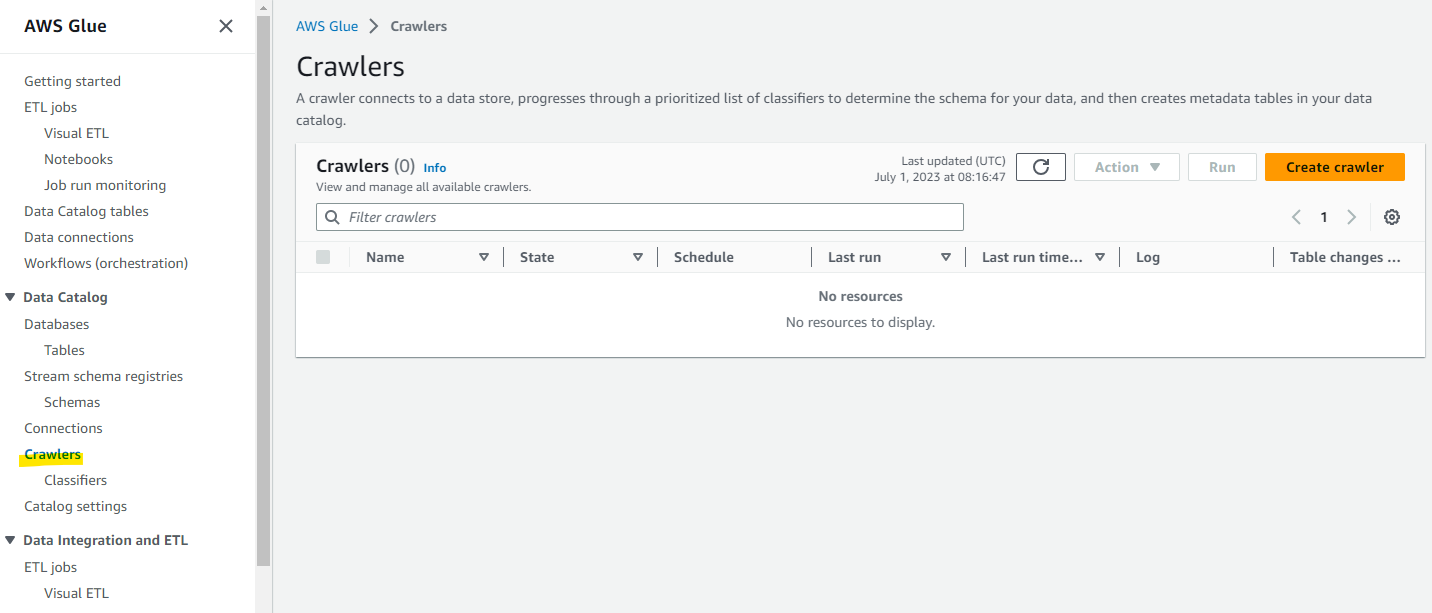
Task: Sort by Last run column arrow
Action: [x=946, y=257]
